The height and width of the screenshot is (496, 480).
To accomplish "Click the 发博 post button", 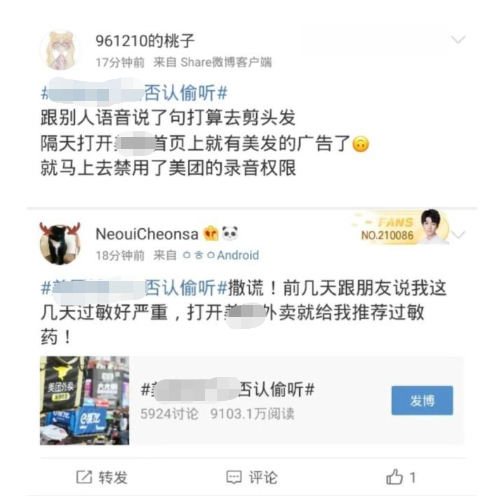I will (422, 400).
